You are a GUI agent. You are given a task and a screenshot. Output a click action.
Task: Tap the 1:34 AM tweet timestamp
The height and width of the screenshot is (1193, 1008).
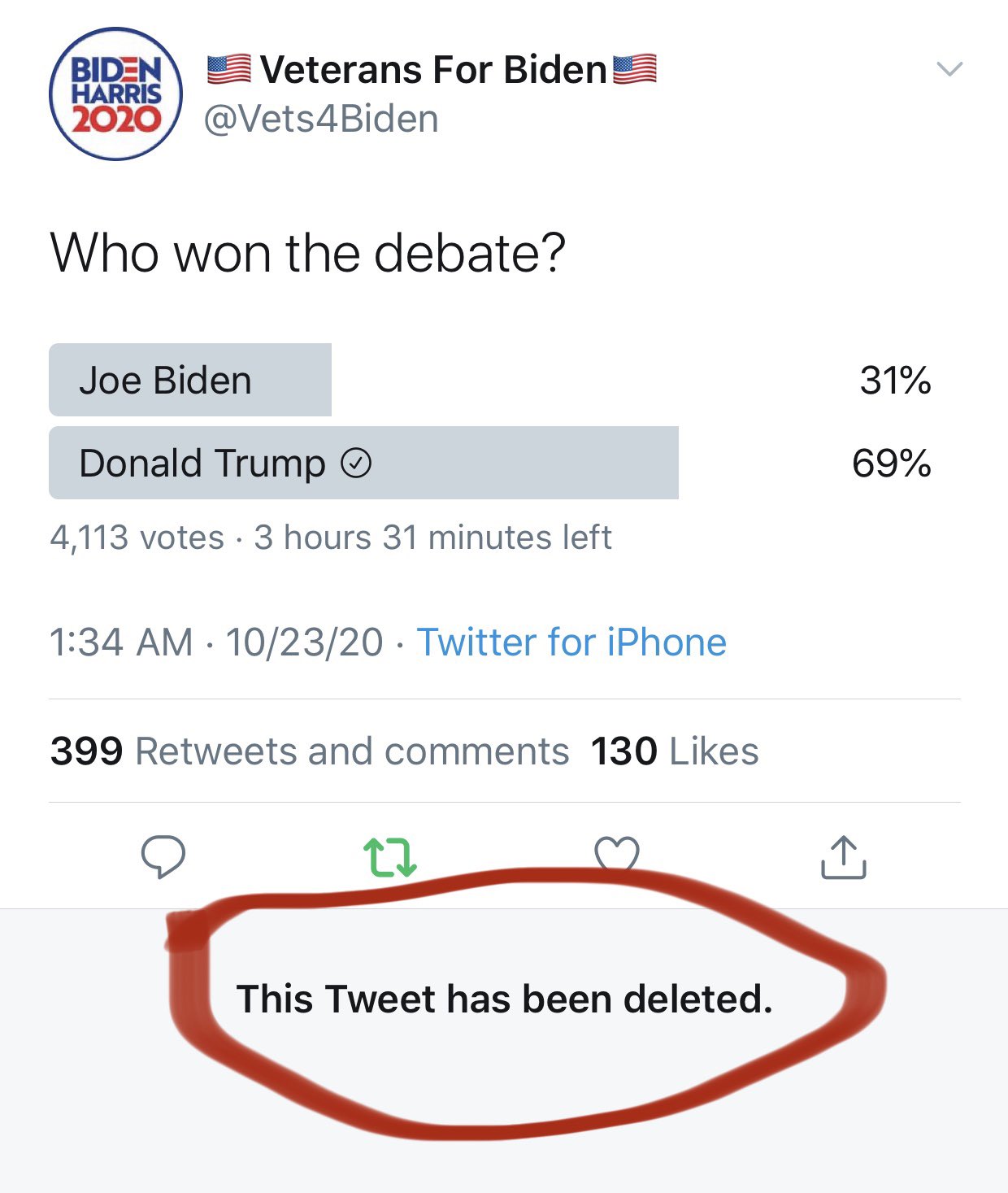coord(122,642)
